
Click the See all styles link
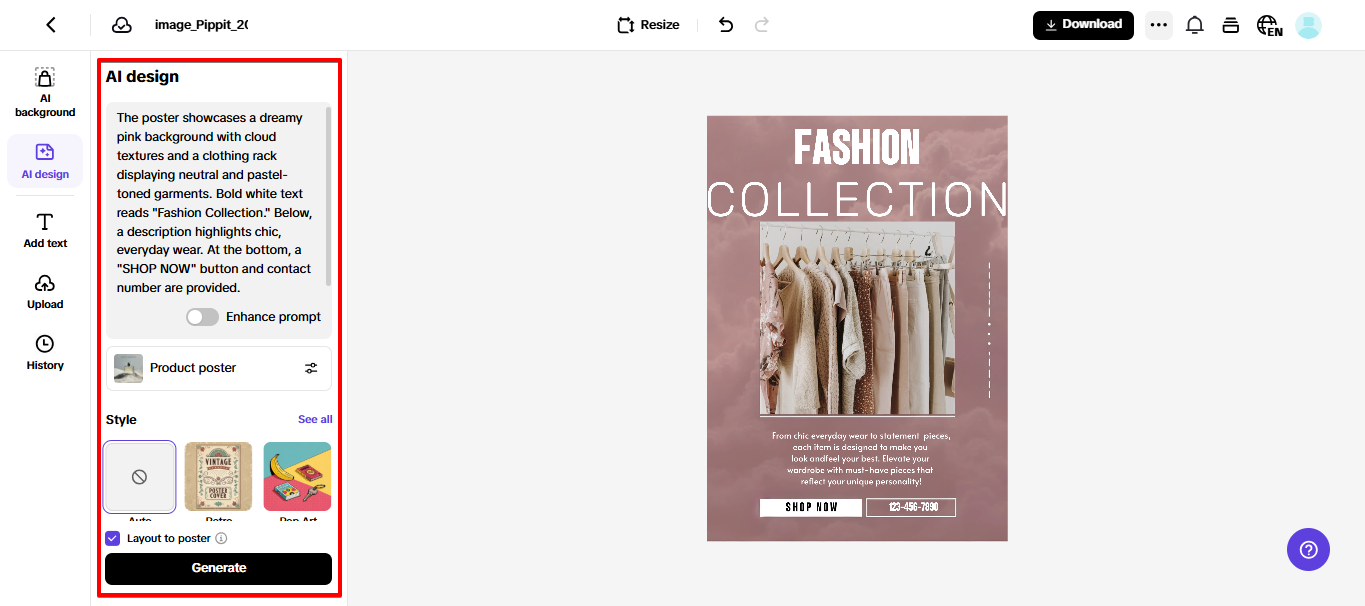(315, 420)
